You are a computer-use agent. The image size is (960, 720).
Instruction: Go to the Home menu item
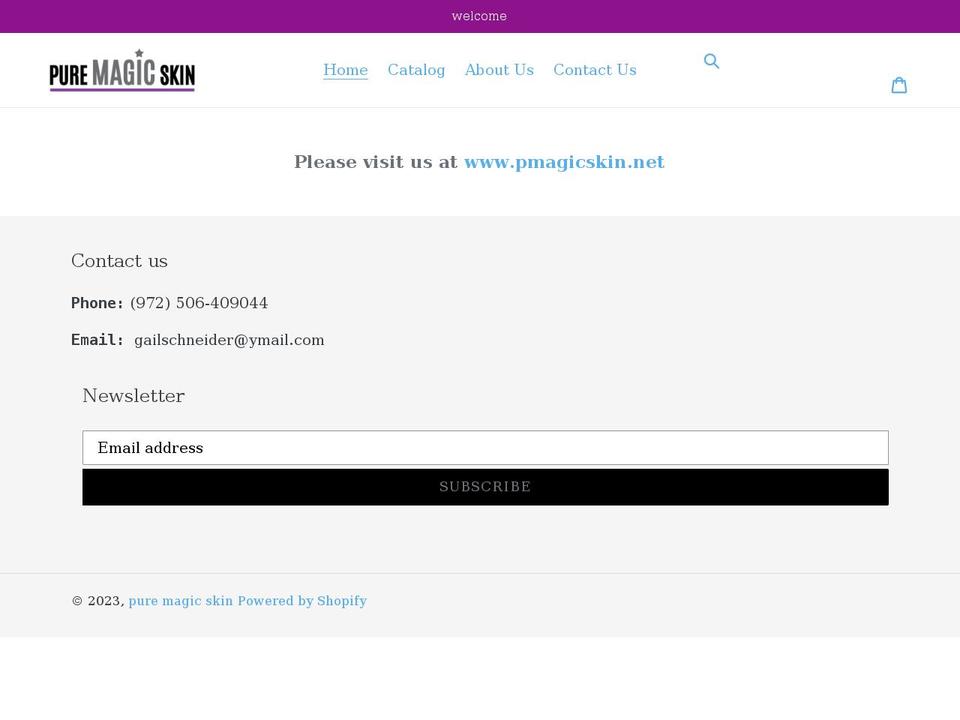(x=345, y=70)
